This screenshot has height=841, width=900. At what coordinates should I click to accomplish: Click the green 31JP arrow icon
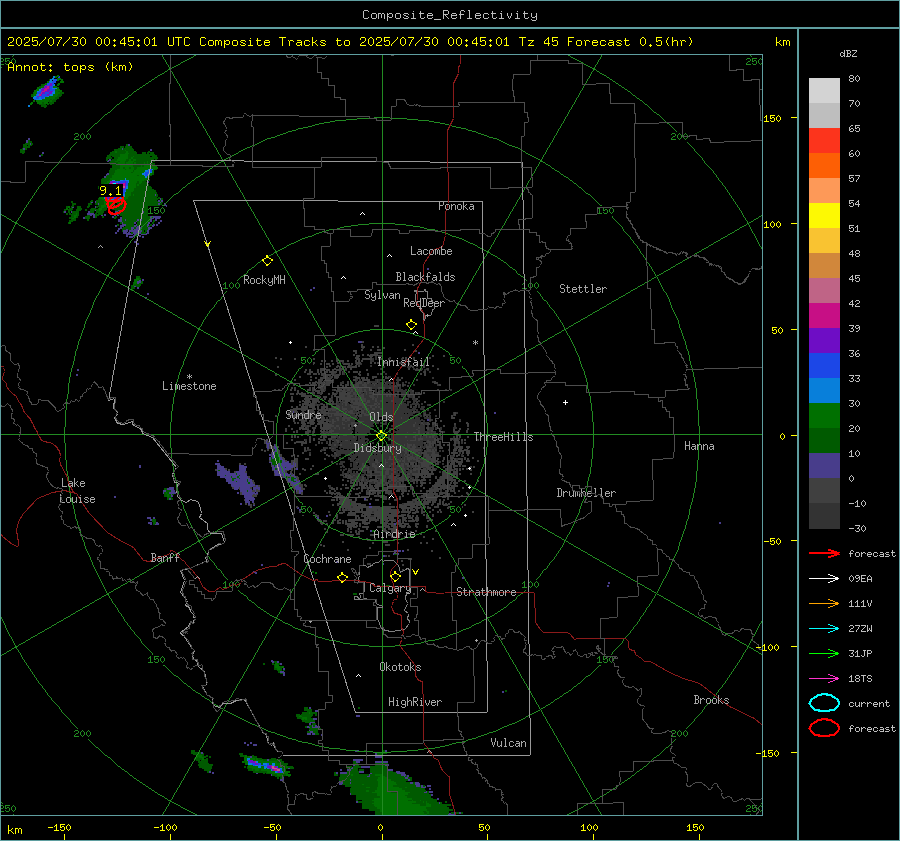824,653
